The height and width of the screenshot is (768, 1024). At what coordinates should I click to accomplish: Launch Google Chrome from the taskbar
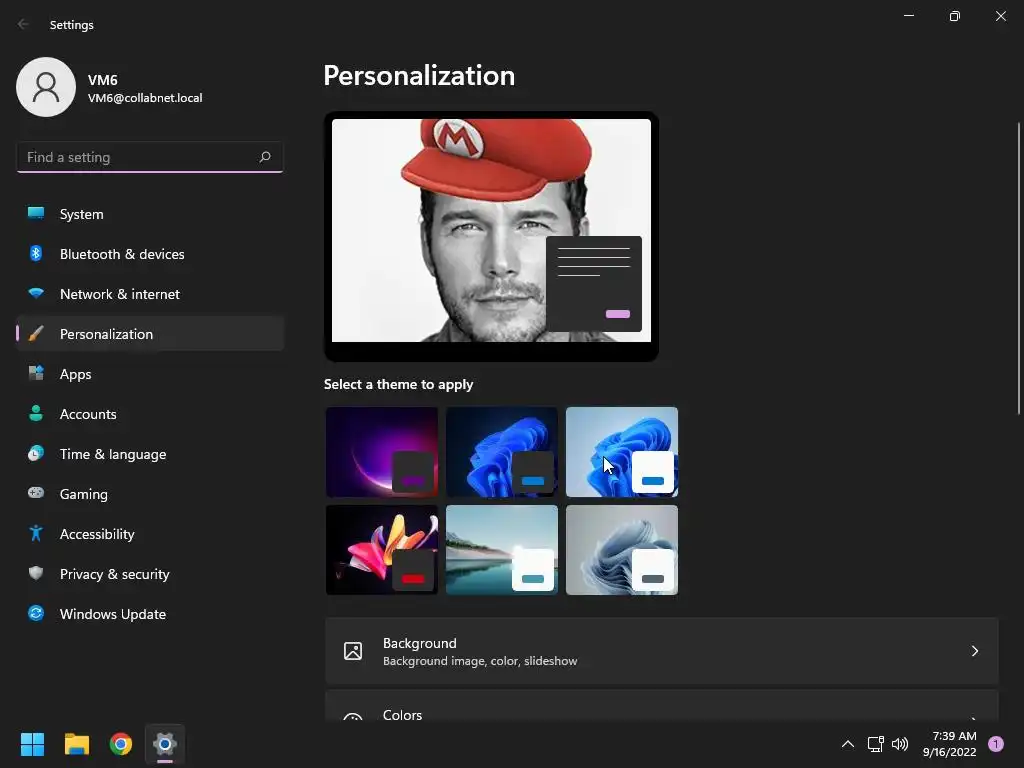tap(121, 744)
